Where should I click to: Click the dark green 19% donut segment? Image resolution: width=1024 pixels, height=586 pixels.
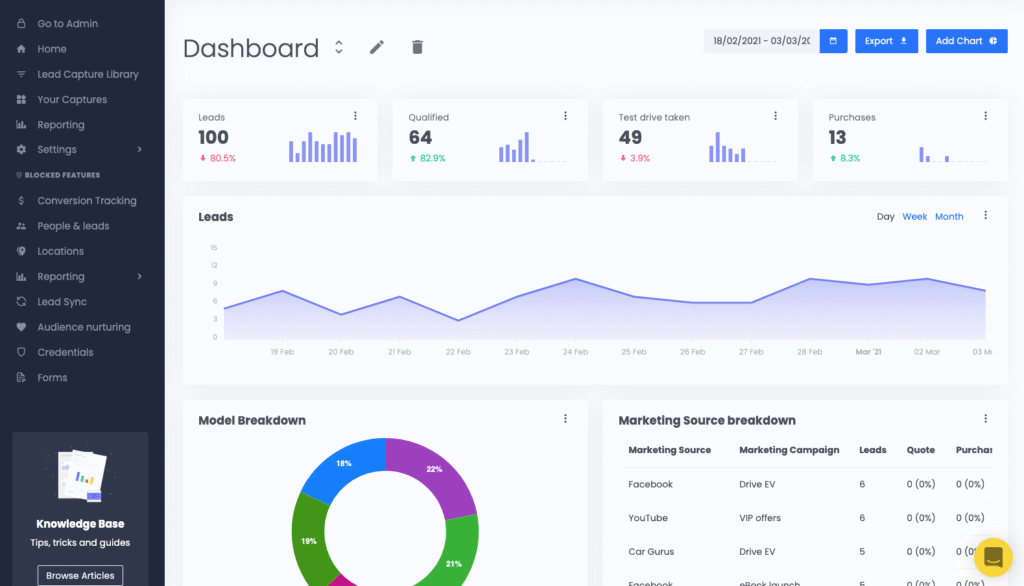click(x=308, y=540)
